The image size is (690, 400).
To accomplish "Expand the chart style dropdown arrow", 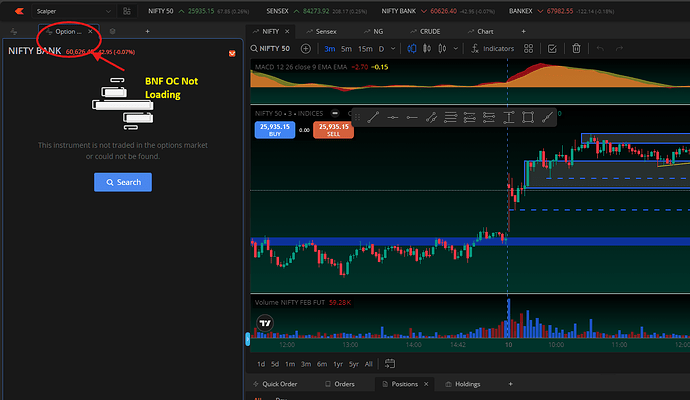I will click(455, 48).
